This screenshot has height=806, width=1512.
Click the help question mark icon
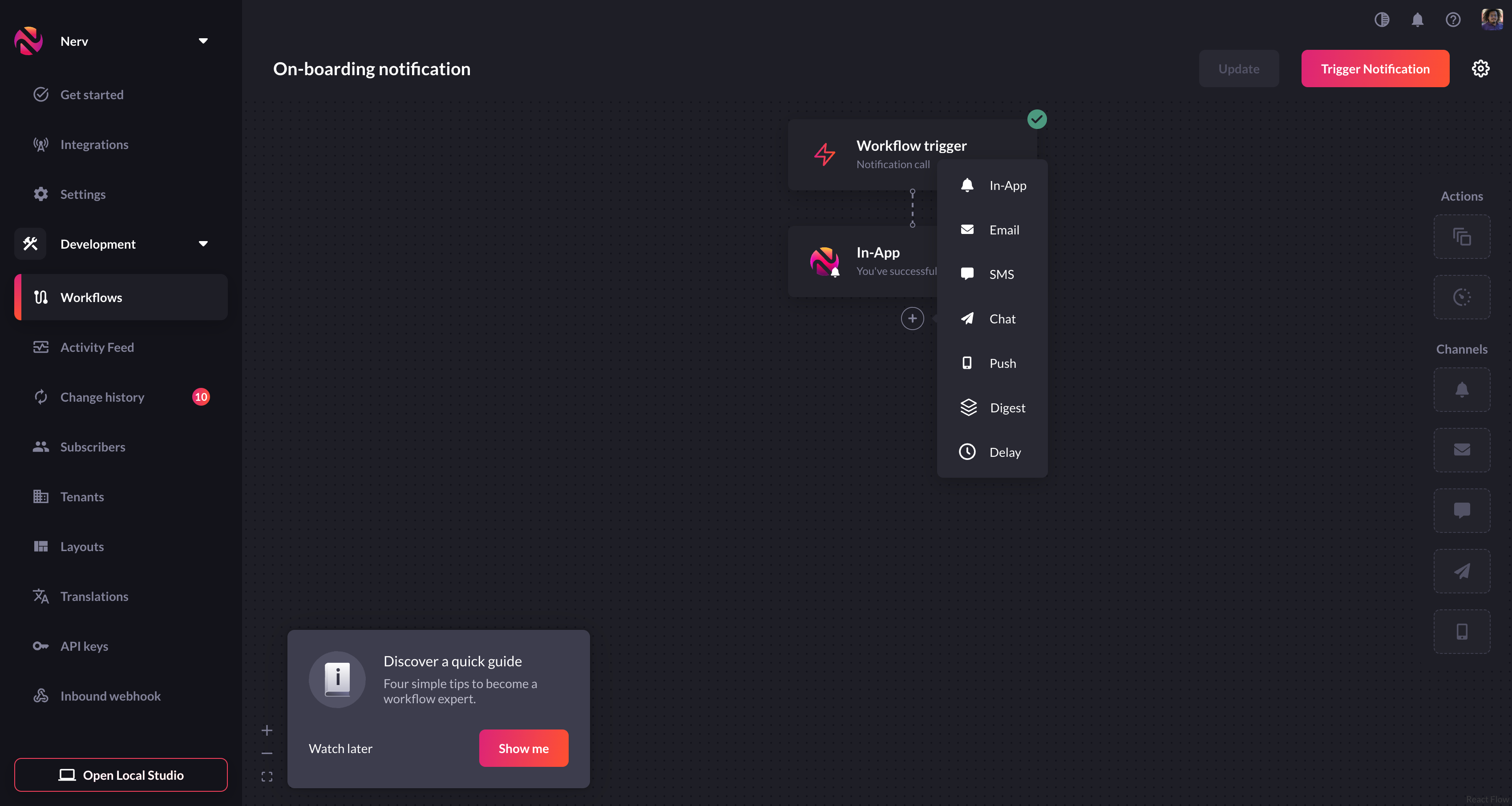tap(1453, 20)
